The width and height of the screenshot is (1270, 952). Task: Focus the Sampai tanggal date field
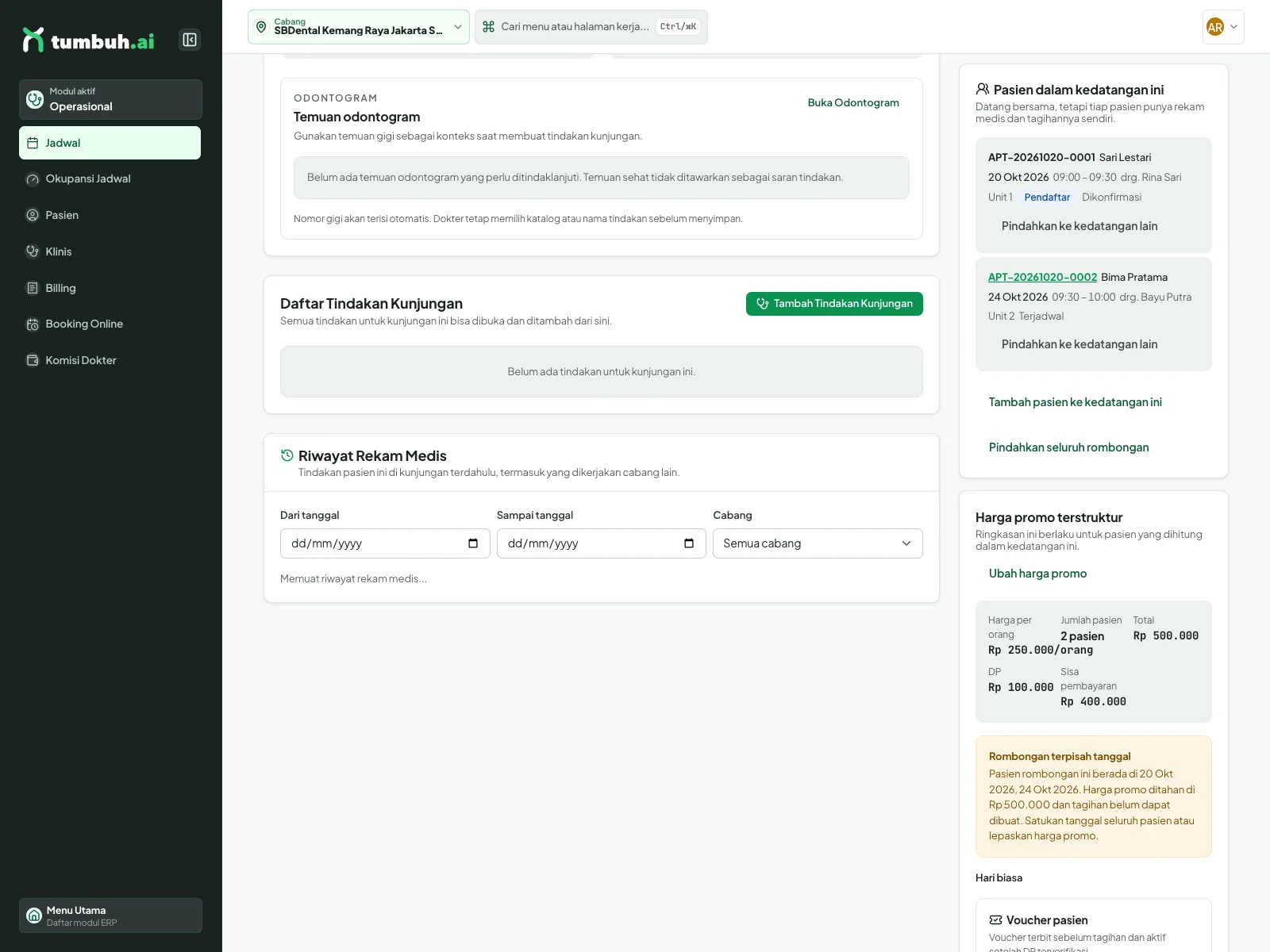601,543
